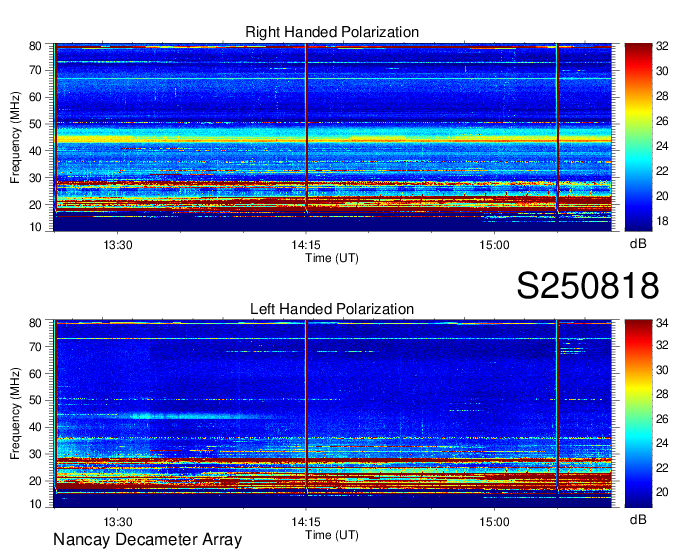Click Time (UT) label under Right Handed plot
The image size is (680, 552).
click(x=332, y=258)
